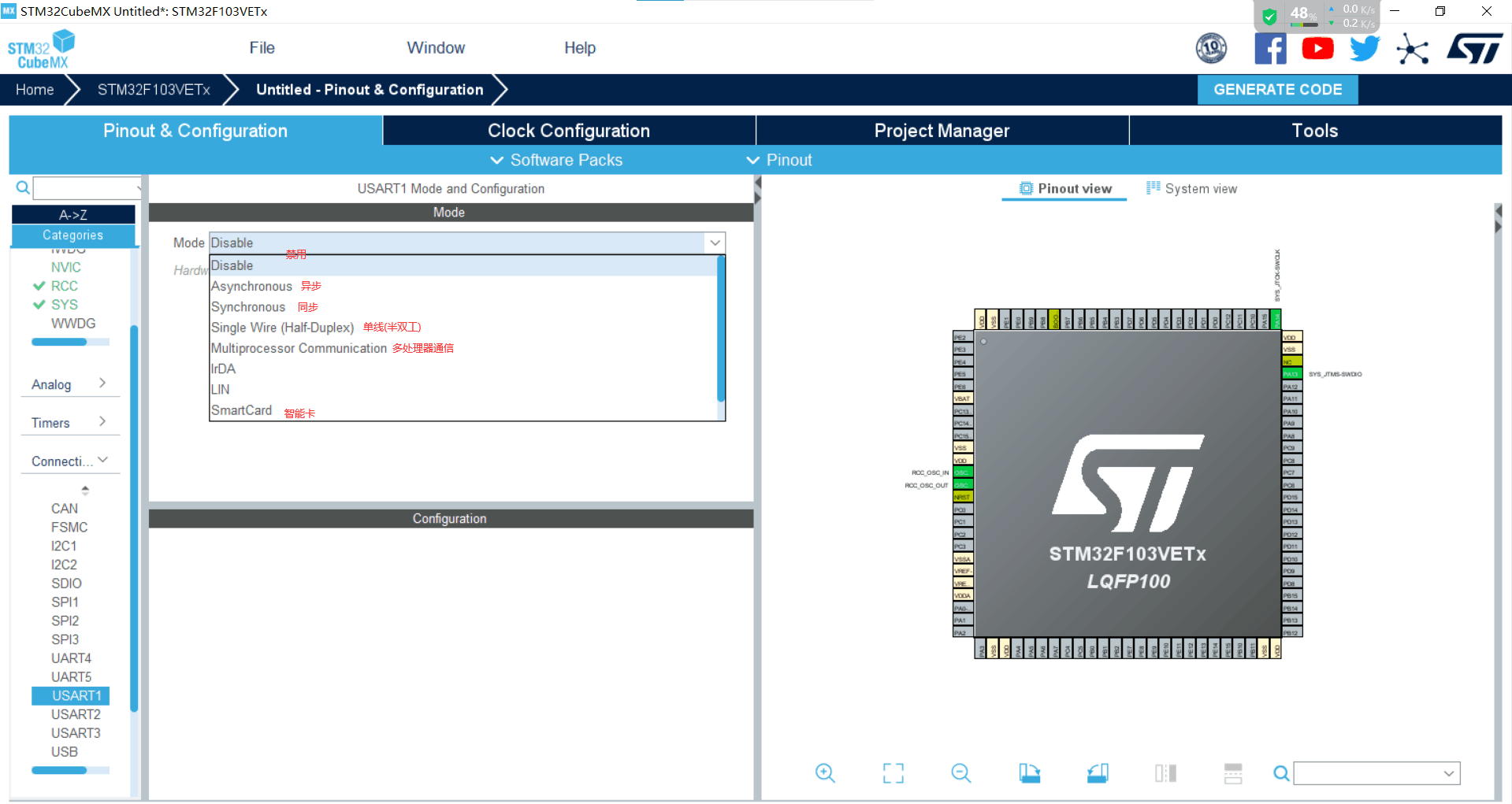Click the STM32F103VETx breadcrumb
The width and height of the screenshot is (1512, 804).
coord(154,90)
